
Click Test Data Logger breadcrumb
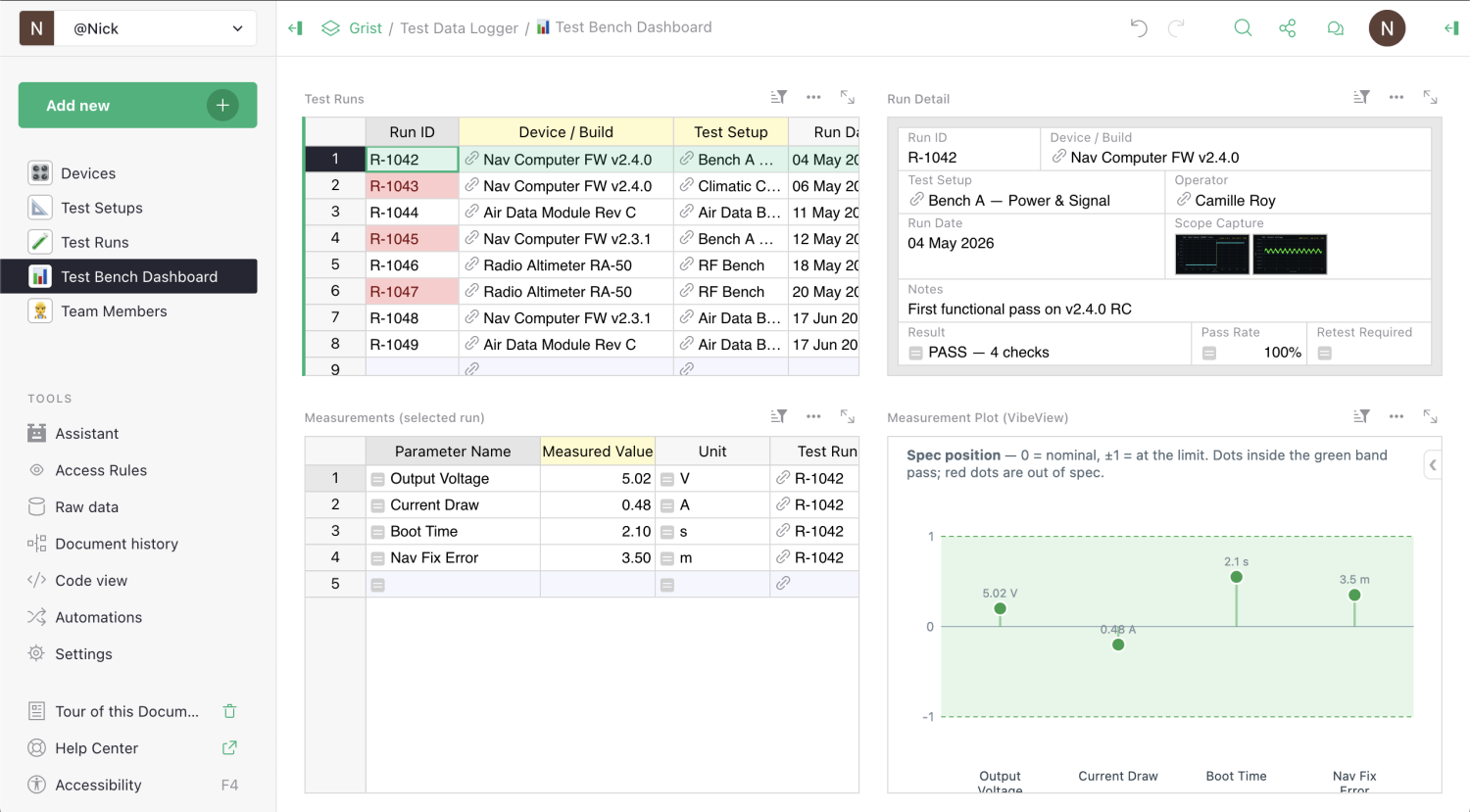pos(459,28)
